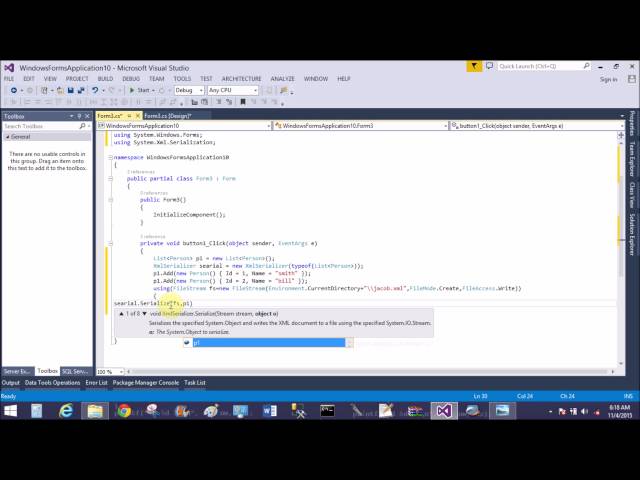
Task: Open the BUILD menu
Action: click(105, 79)
